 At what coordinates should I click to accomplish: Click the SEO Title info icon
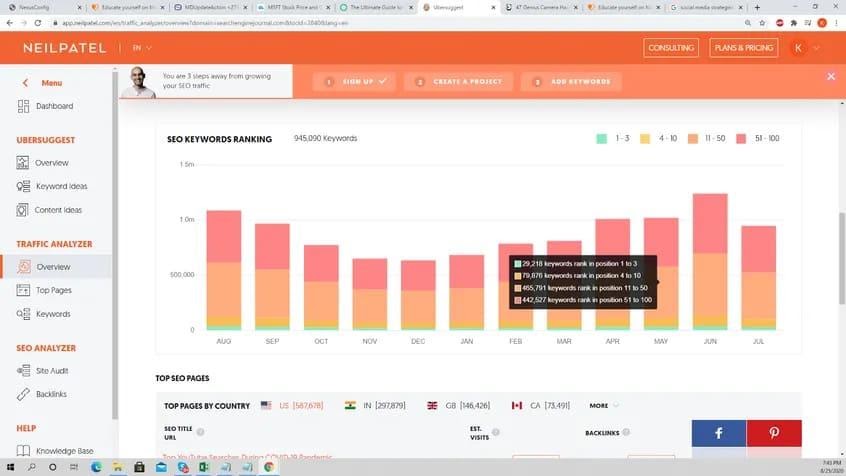coord(200,432)
